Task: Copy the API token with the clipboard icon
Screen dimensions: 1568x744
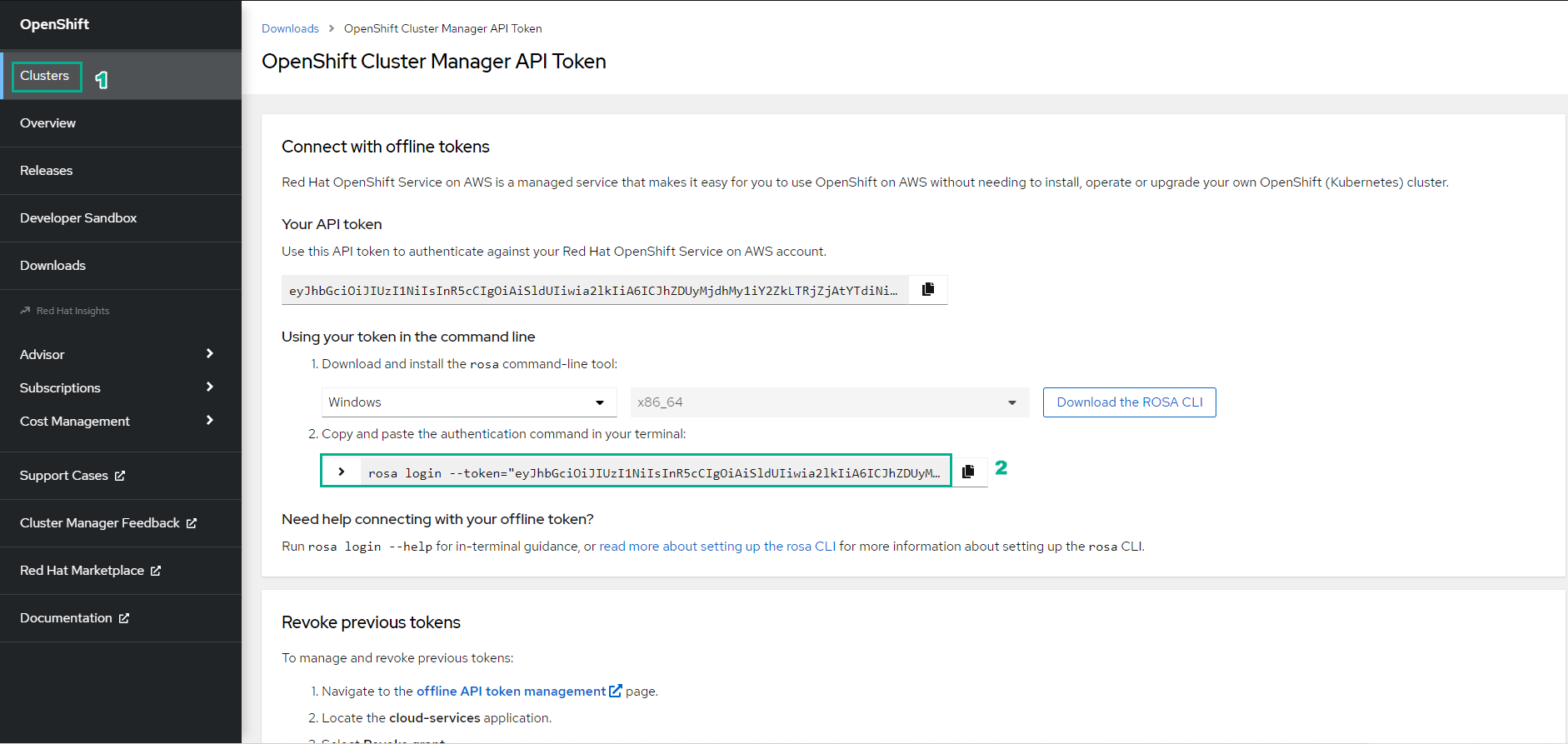Action: coord(928,290)
